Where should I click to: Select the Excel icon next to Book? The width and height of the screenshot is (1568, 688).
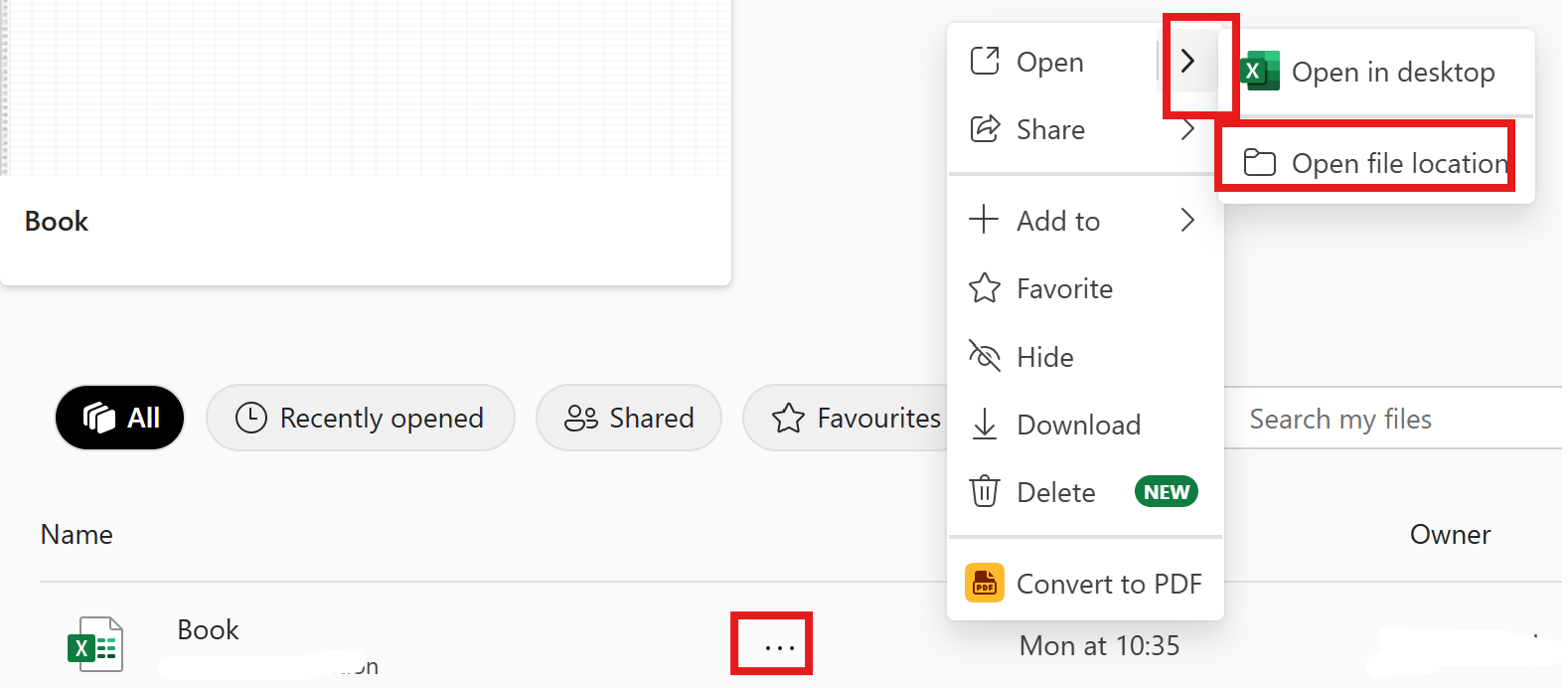[95, 644]
